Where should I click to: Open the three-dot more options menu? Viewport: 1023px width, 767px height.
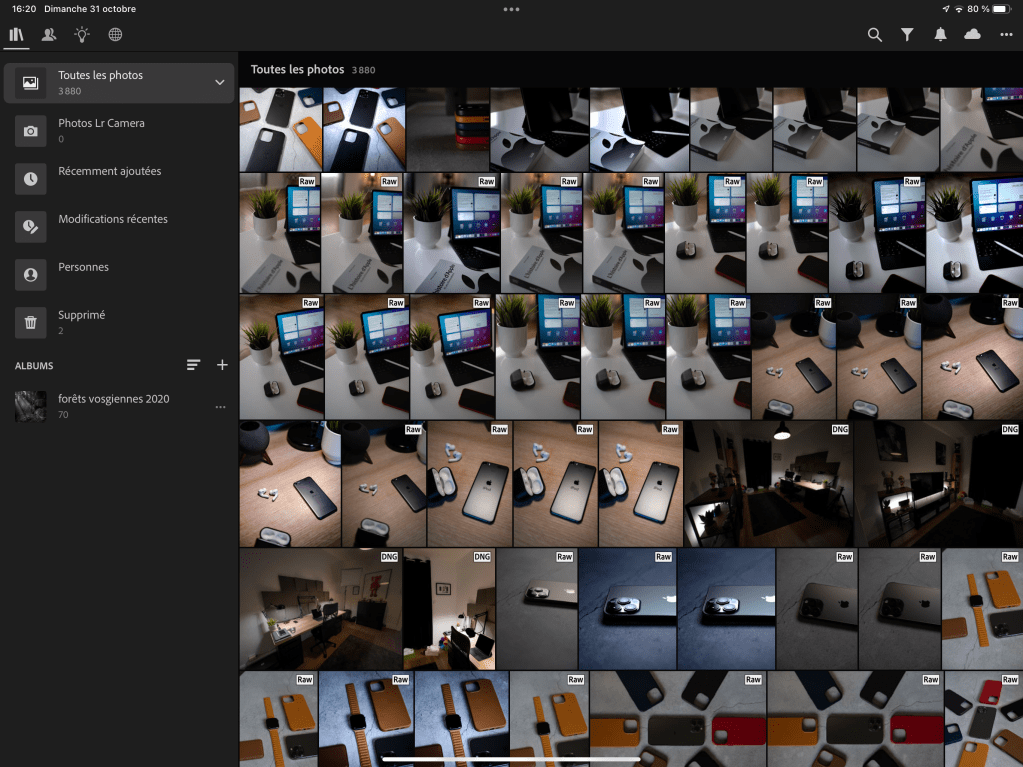pos(1006,35)
